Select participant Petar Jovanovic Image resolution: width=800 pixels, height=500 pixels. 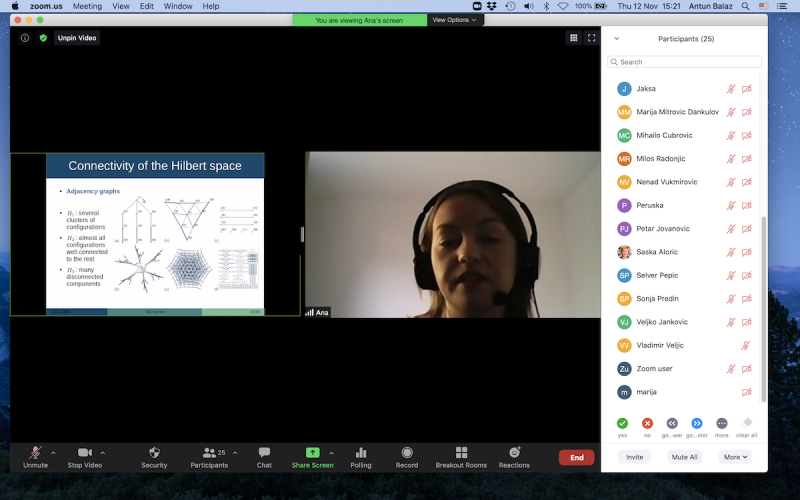pyautogui.click(x=684, y=229)
